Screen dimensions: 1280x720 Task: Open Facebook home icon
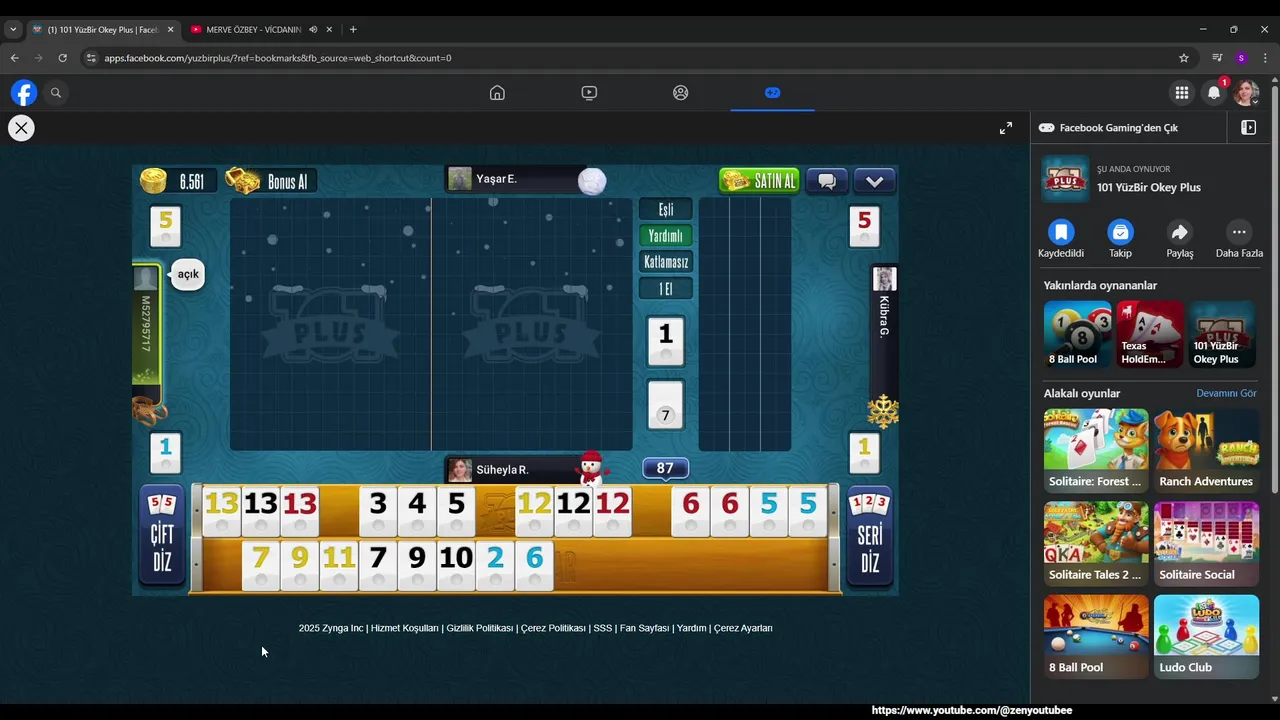(497, 93)
